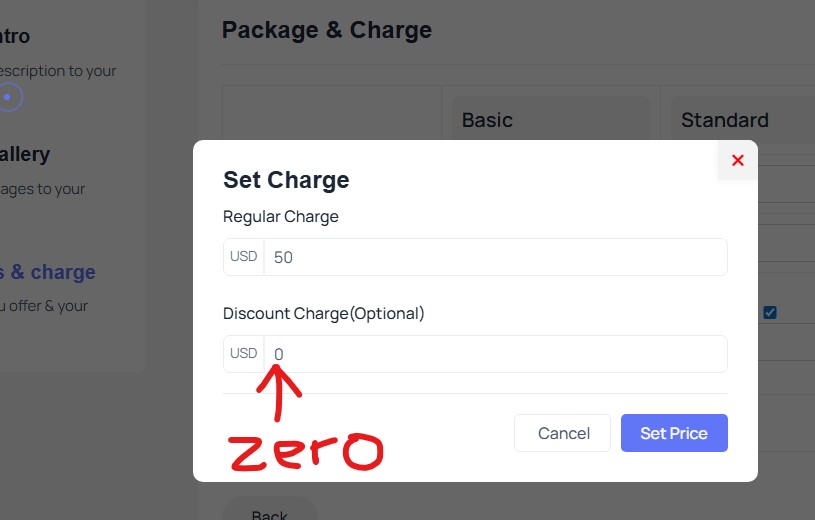This screenshot has height=520, width=815.
Task: Click the circular step indicator icon
Action: click(x=8, y=97)
